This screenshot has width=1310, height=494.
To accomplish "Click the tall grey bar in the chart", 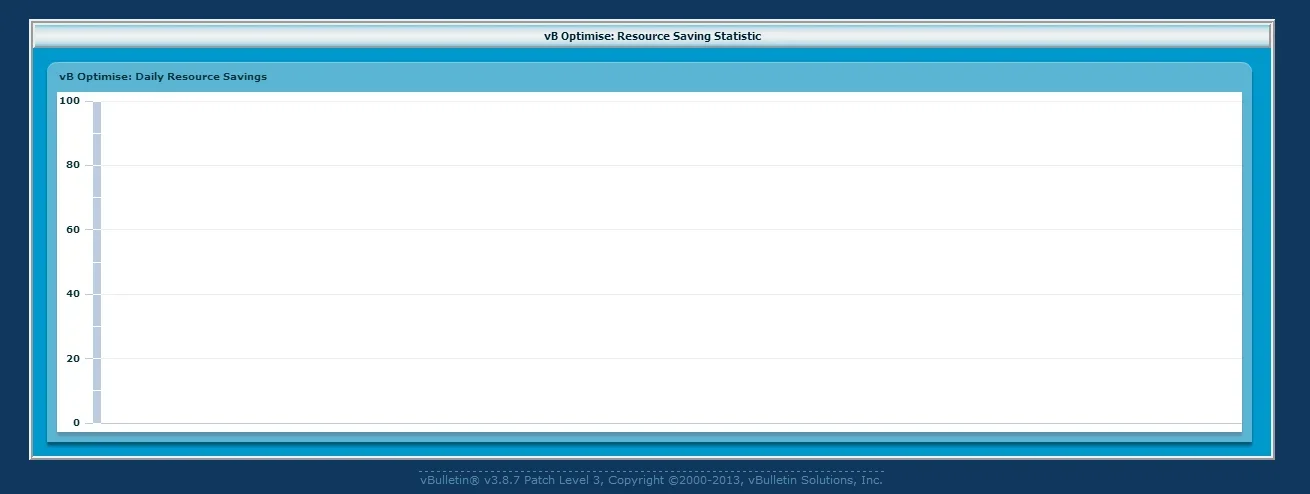I will tap(97, 262).
